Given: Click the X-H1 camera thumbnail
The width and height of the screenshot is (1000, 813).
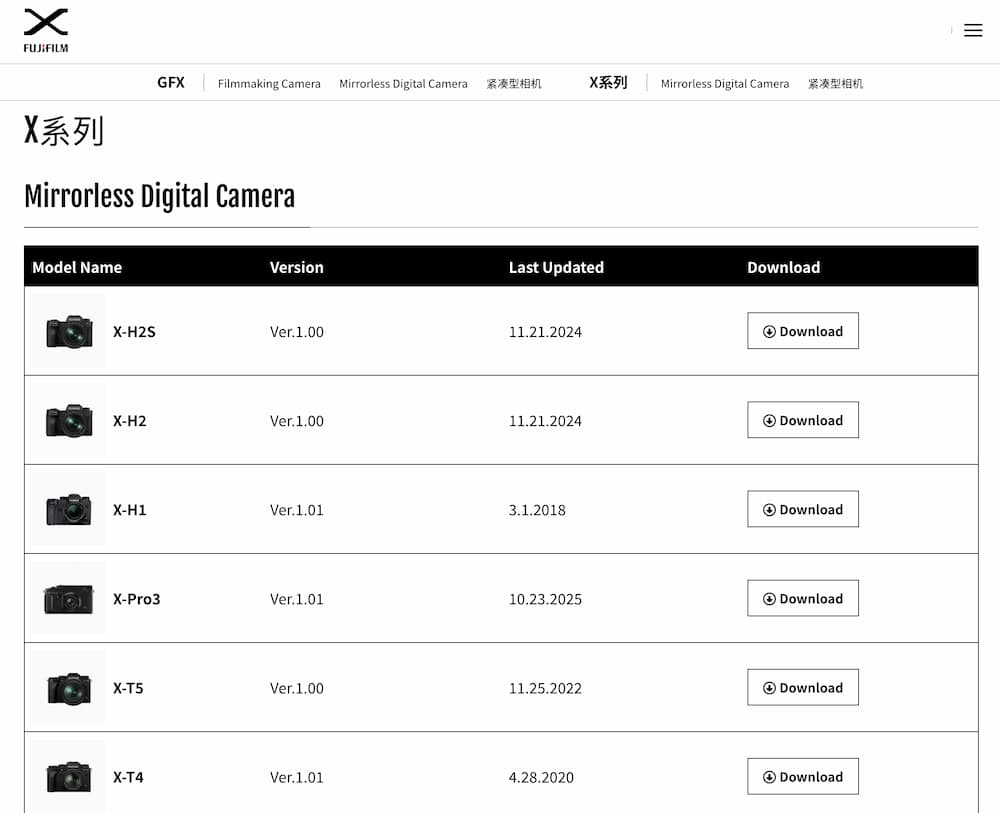Looking at the screenshot, I should pyautogui.click(x=68, y=509).
